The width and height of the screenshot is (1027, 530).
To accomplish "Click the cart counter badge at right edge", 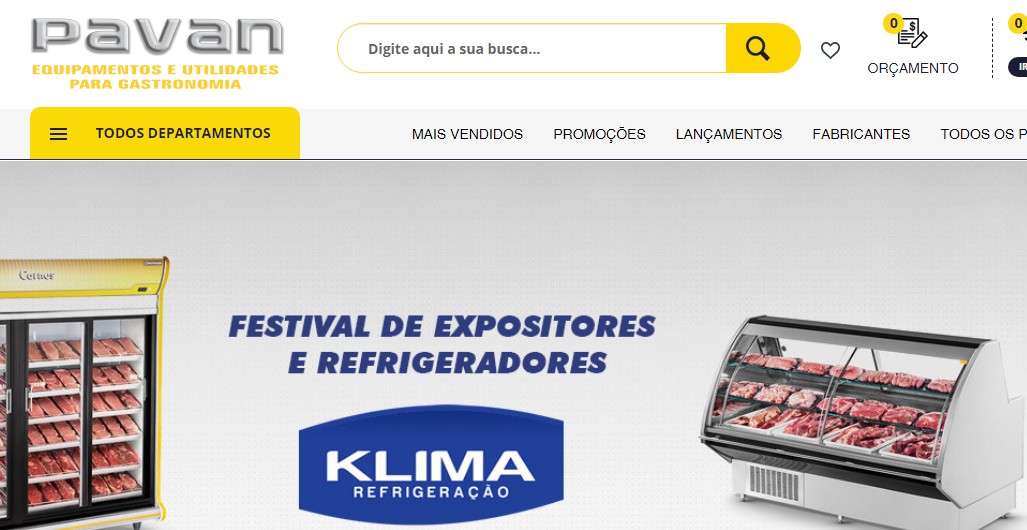I will click(x=1018, y=24).
